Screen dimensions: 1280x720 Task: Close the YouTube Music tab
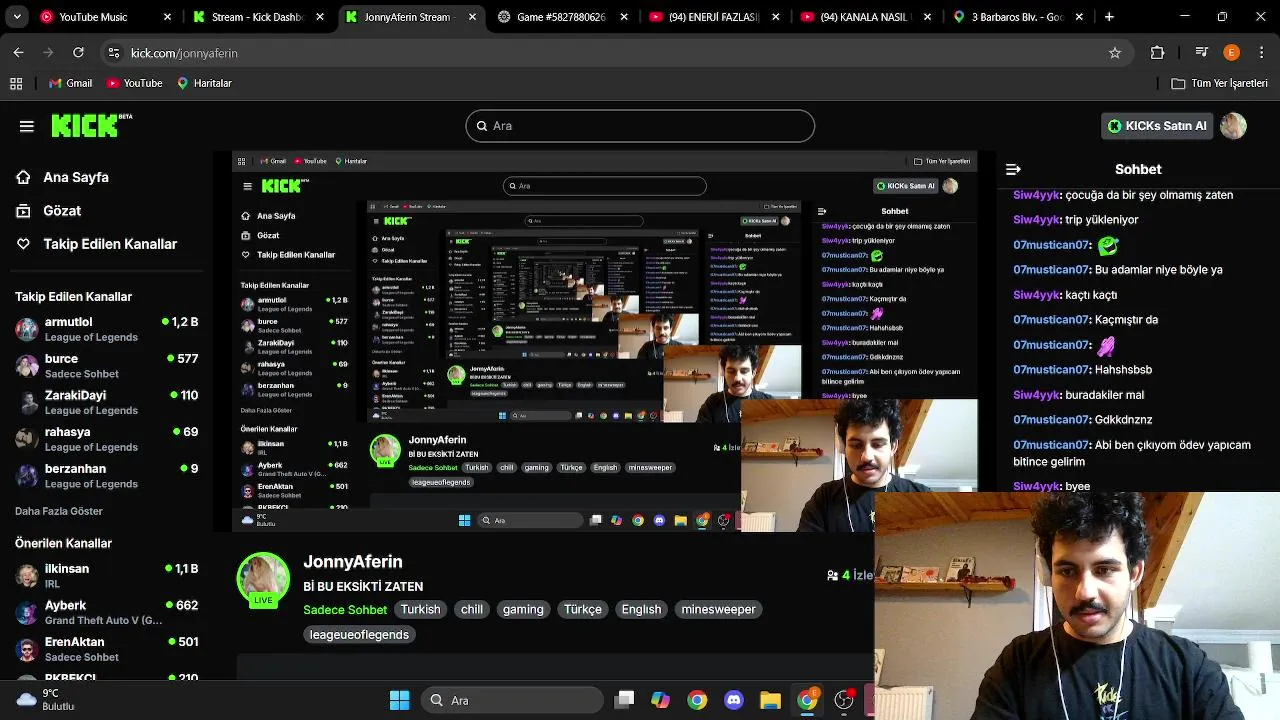pos(167,17)
